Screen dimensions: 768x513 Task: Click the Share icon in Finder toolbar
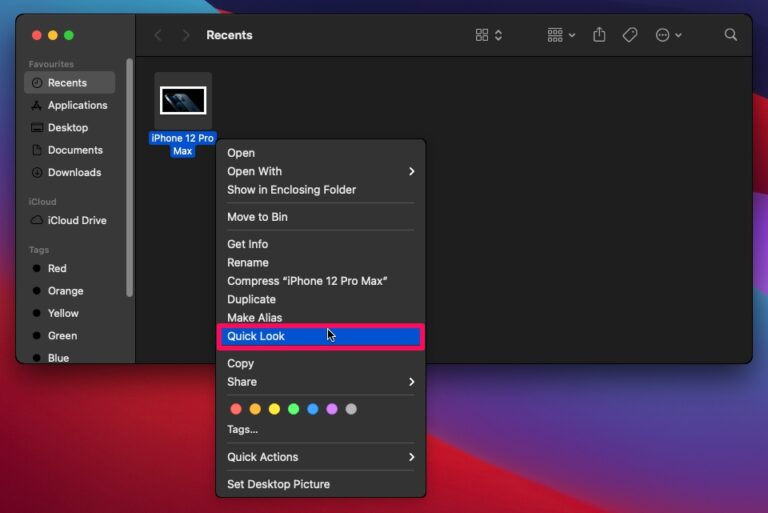point(599,35)
